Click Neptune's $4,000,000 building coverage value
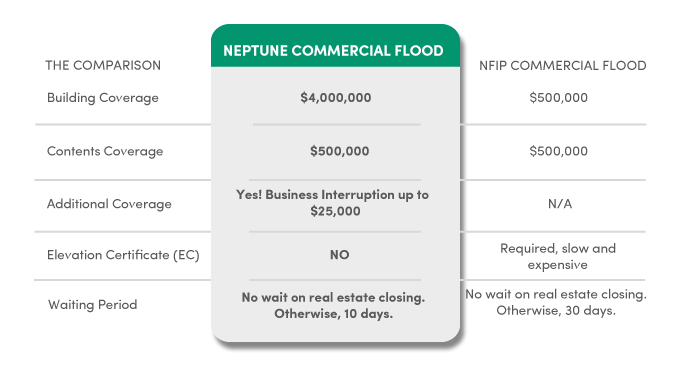The image size is (694, 376). (335, 97)
